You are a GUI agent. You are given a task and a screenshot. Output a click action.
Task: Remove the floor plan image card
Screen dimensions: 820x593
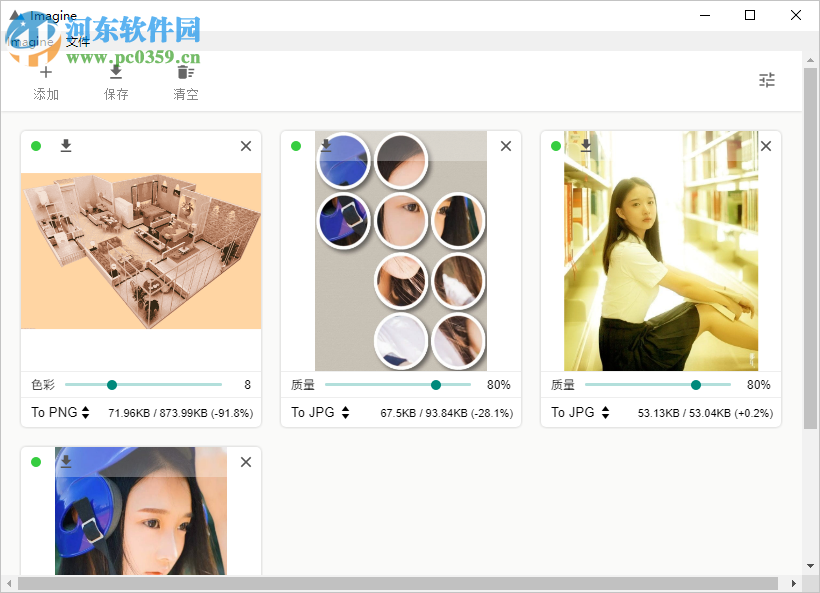pos(246,146)
